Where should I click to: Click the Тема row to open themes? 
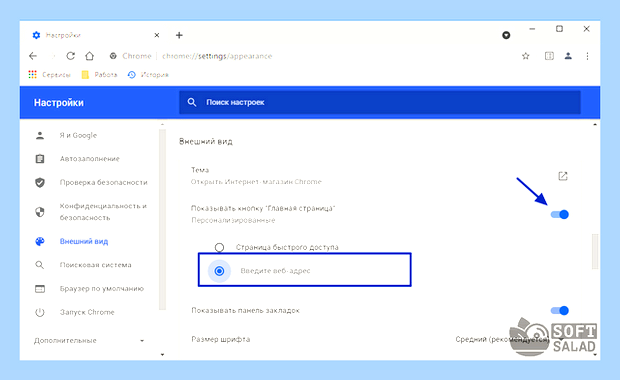[x=380, y=176]
